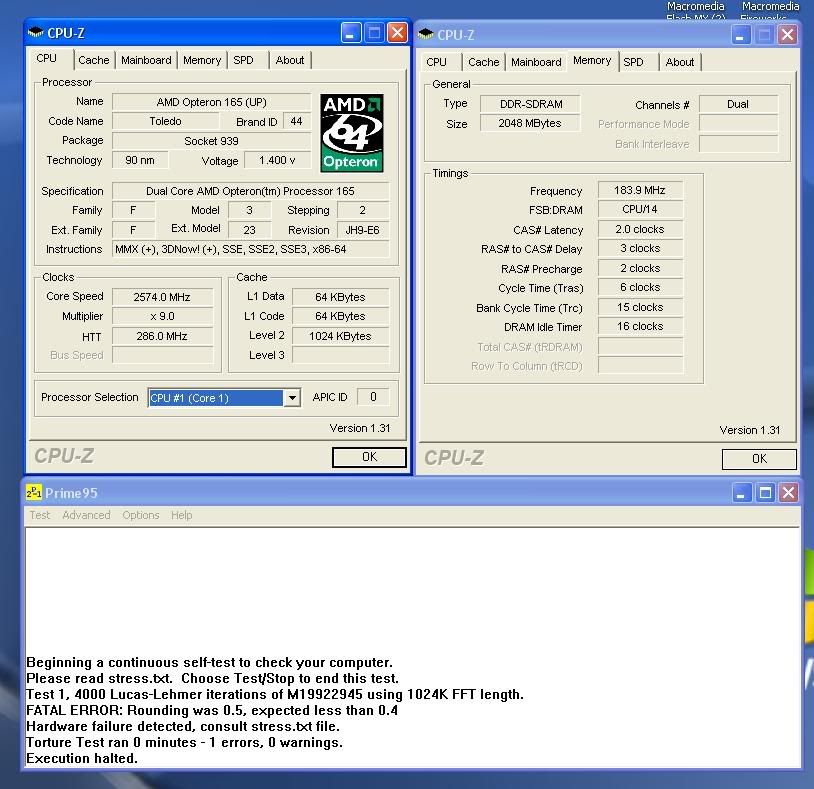Switch to CPU tab in right CPU-Z

(436, 62)
